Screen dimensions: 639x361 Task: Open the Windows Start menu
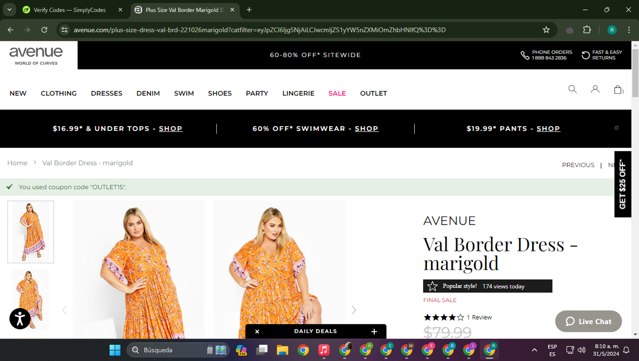point(115,350)
